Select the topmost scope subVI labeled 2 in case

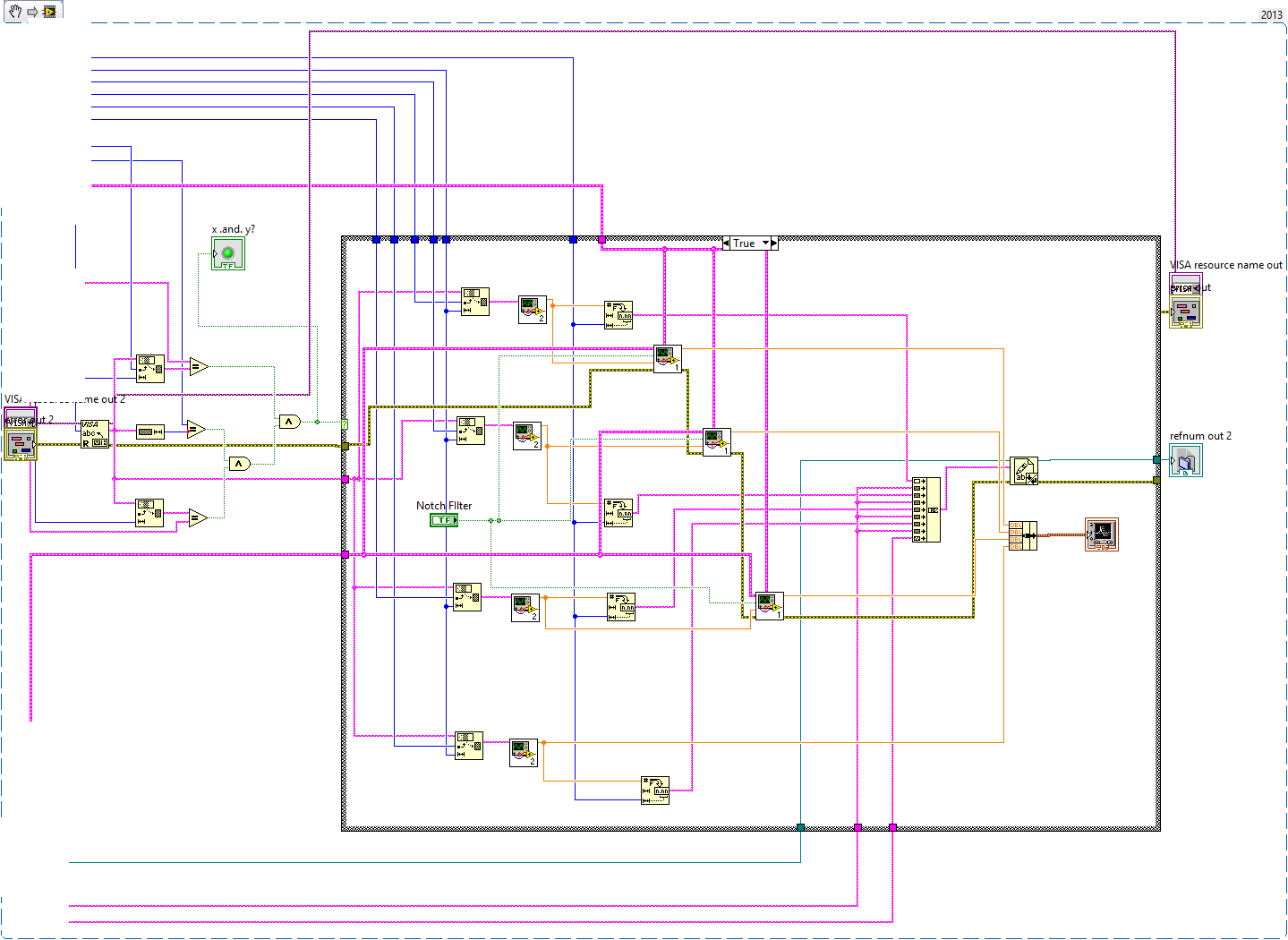point(533,310)
